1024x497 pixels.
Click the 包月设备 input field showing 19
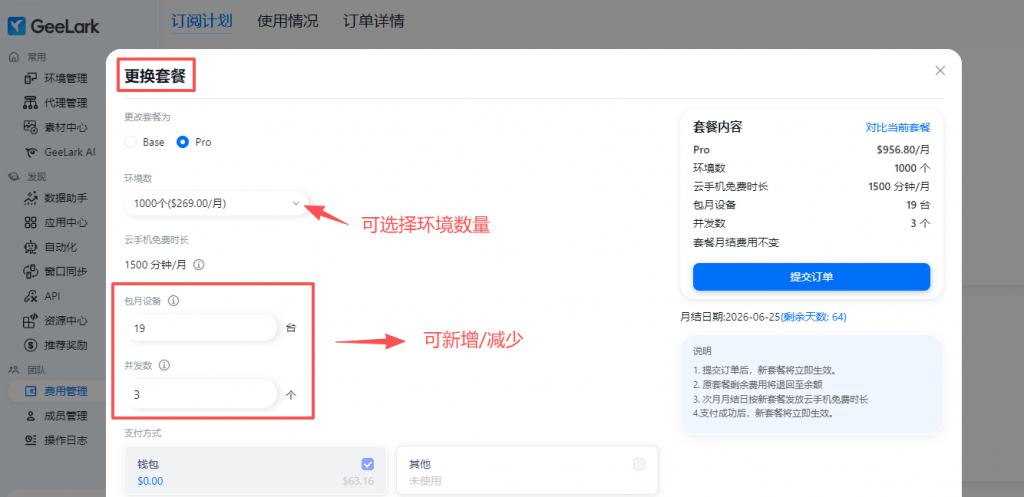[x=201, y=328]
